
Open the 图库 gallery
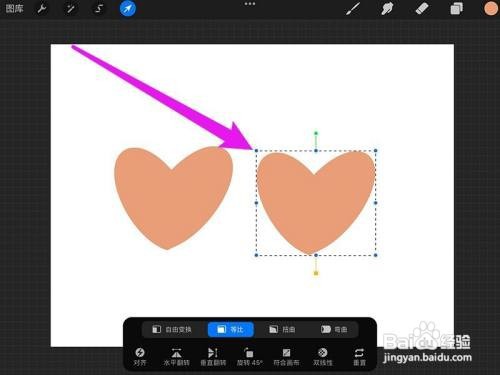pyautogui.click(x=15, y=8)
